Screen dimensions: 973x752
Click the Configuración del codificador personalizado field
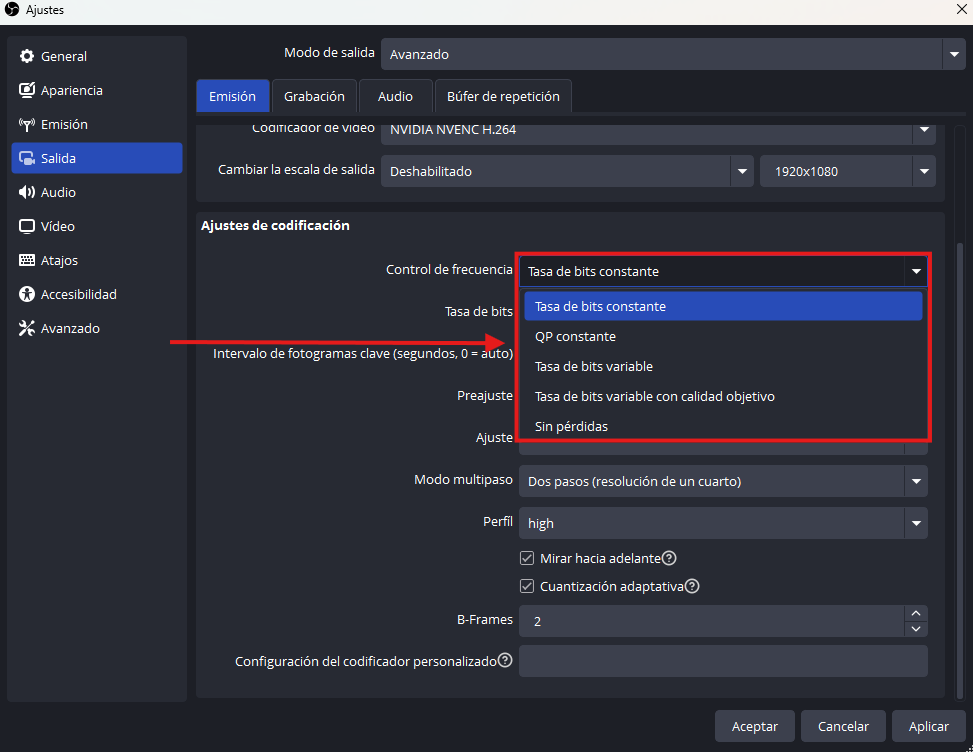pyautogui.click(x=722, y=661)
